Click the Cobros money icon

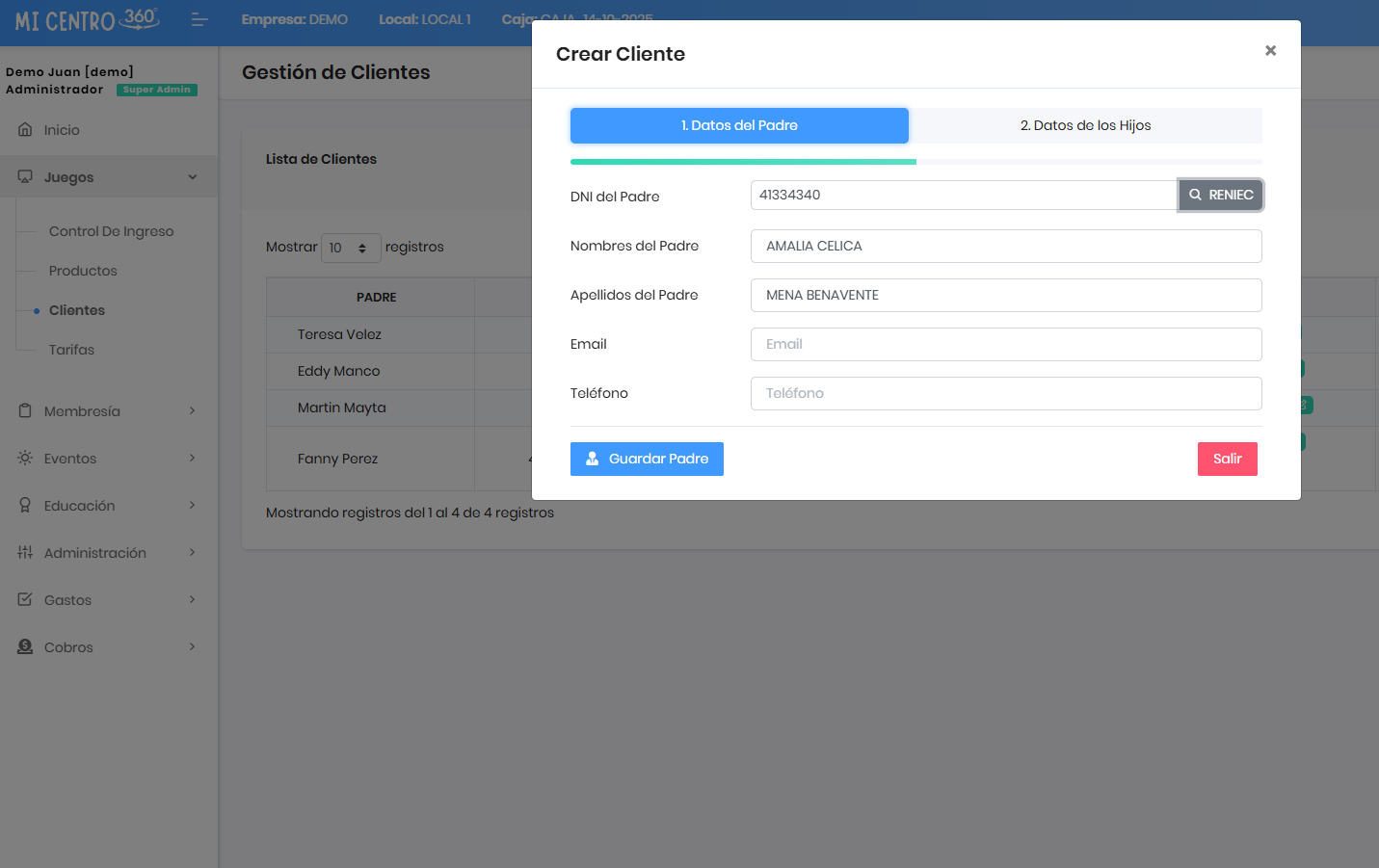point(25,646)
